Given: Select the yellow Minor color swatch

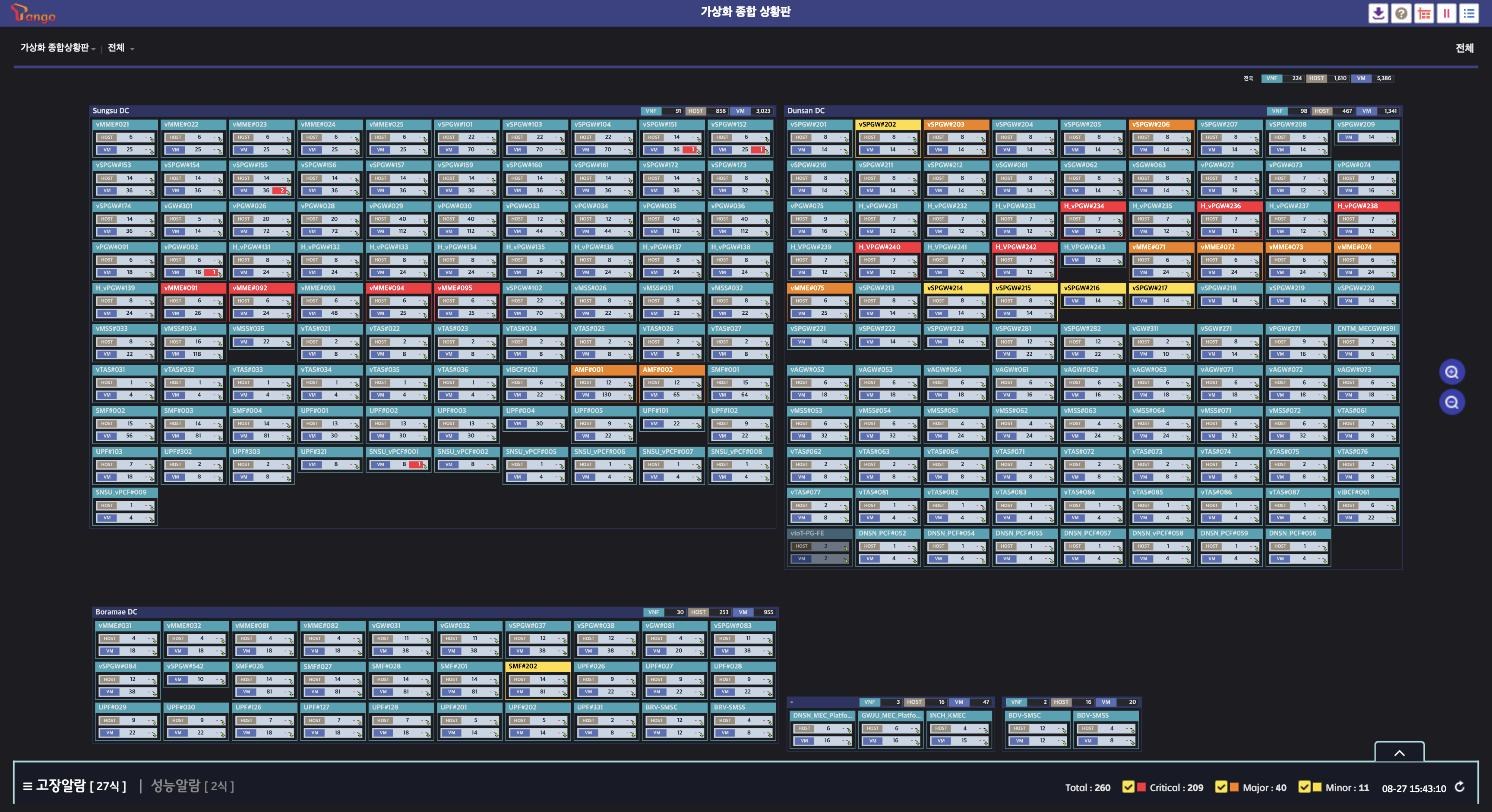Looking at the screenshot, I should tap(1317, 787).
